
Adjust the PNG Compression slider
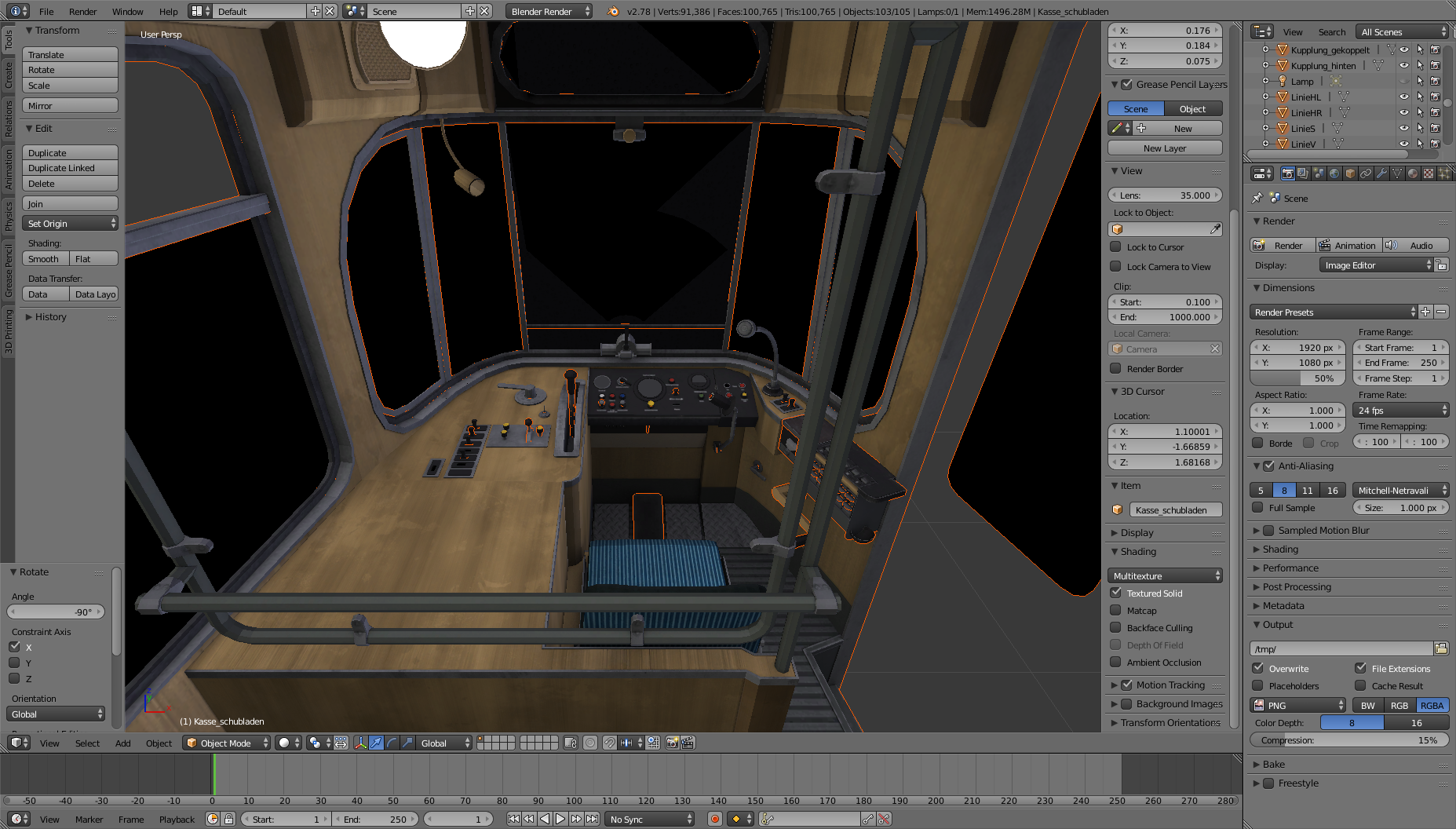[1348, 740]
